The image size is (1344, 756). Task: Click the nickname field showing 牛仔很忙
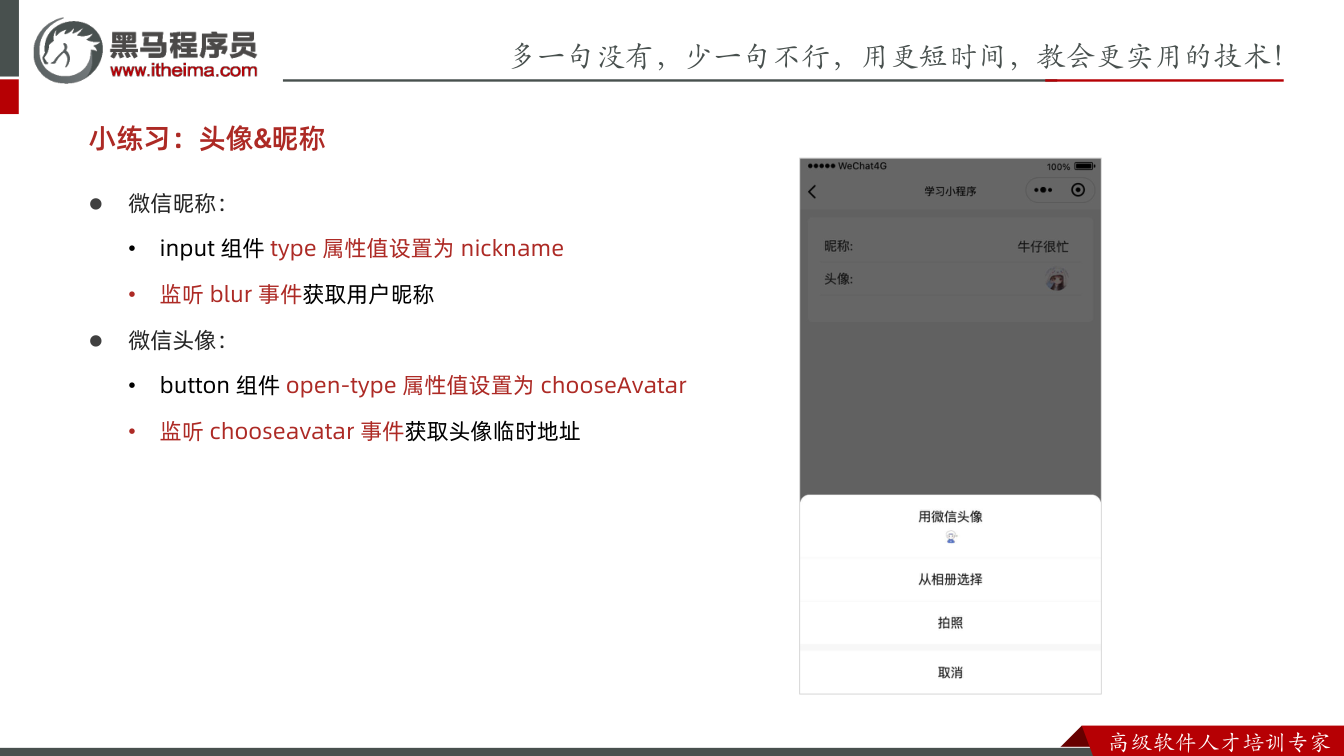(x=1043, y=246)
